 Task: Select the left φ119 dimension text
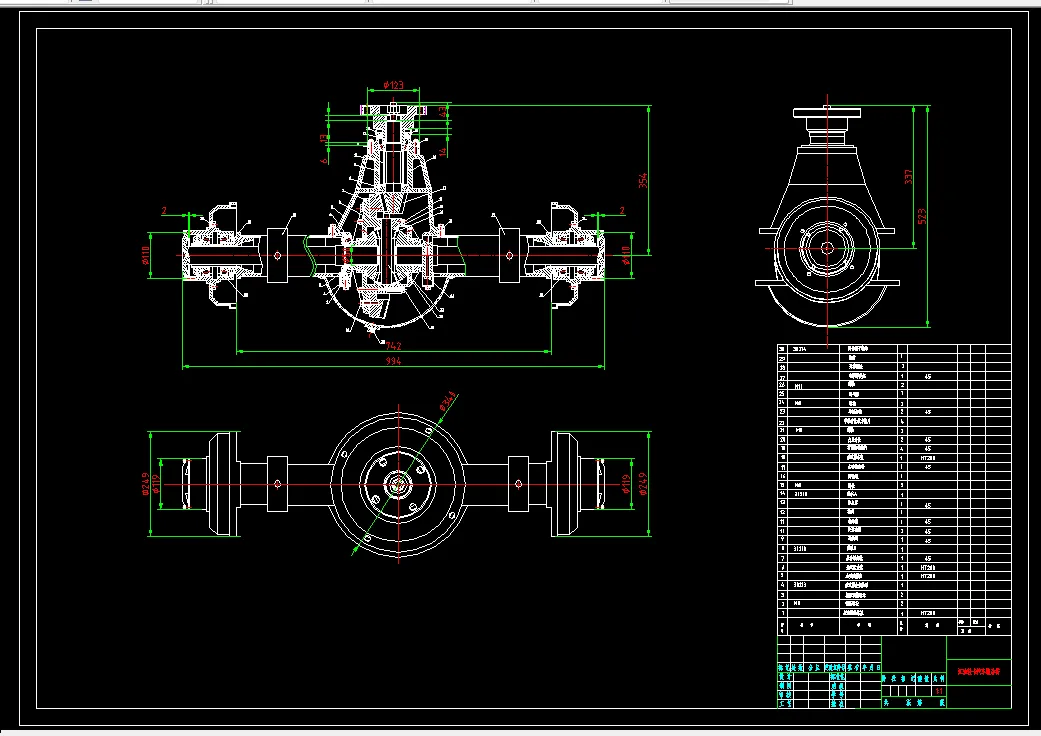[156, 484]
